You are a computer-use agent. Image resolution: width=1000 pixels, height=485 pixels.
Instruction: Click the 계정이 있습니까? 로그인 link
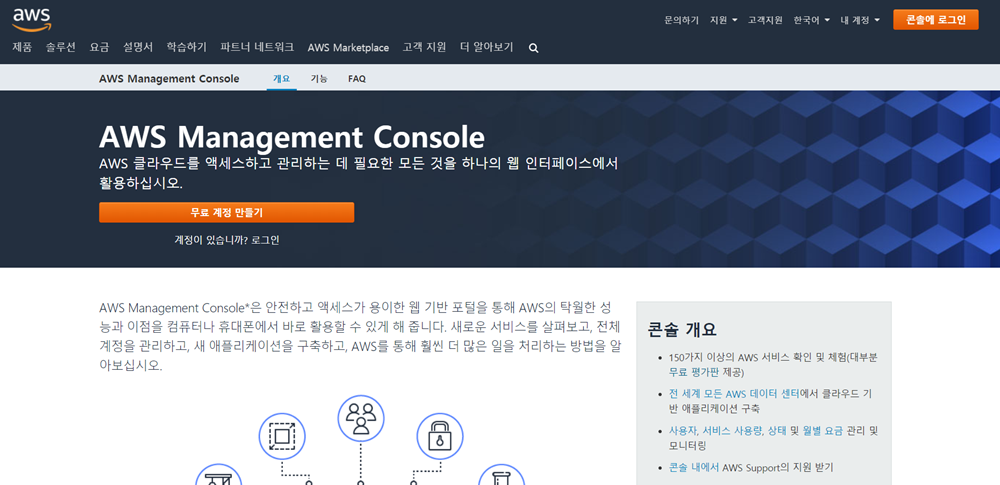point(226,240)
